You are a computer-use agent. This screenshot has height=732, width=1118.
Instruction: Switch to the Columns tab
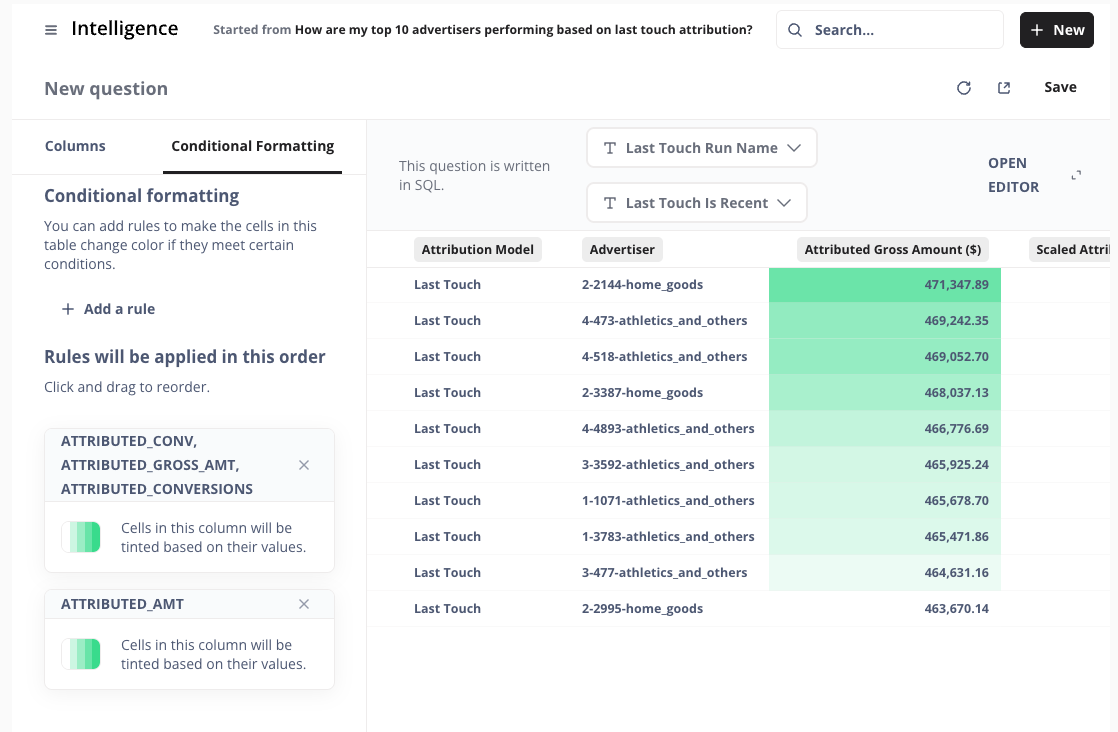pyautogui.click(x=75, y=146)
